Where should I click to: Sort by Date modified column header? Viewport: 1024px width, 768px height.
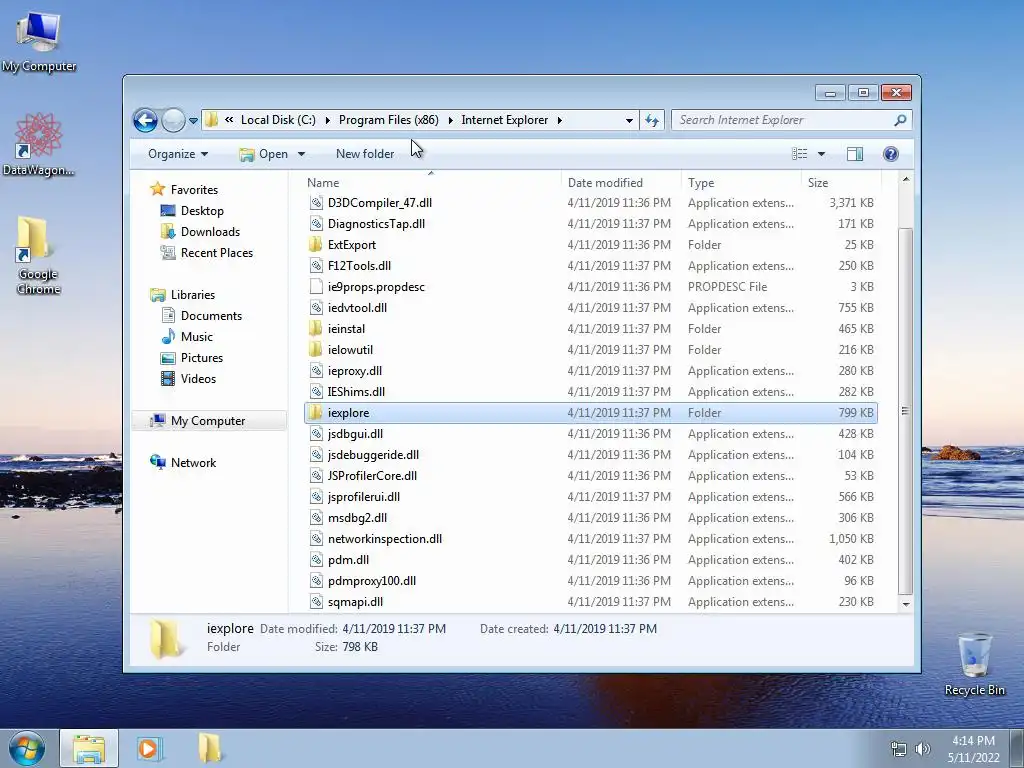click(x=605, y=183)
